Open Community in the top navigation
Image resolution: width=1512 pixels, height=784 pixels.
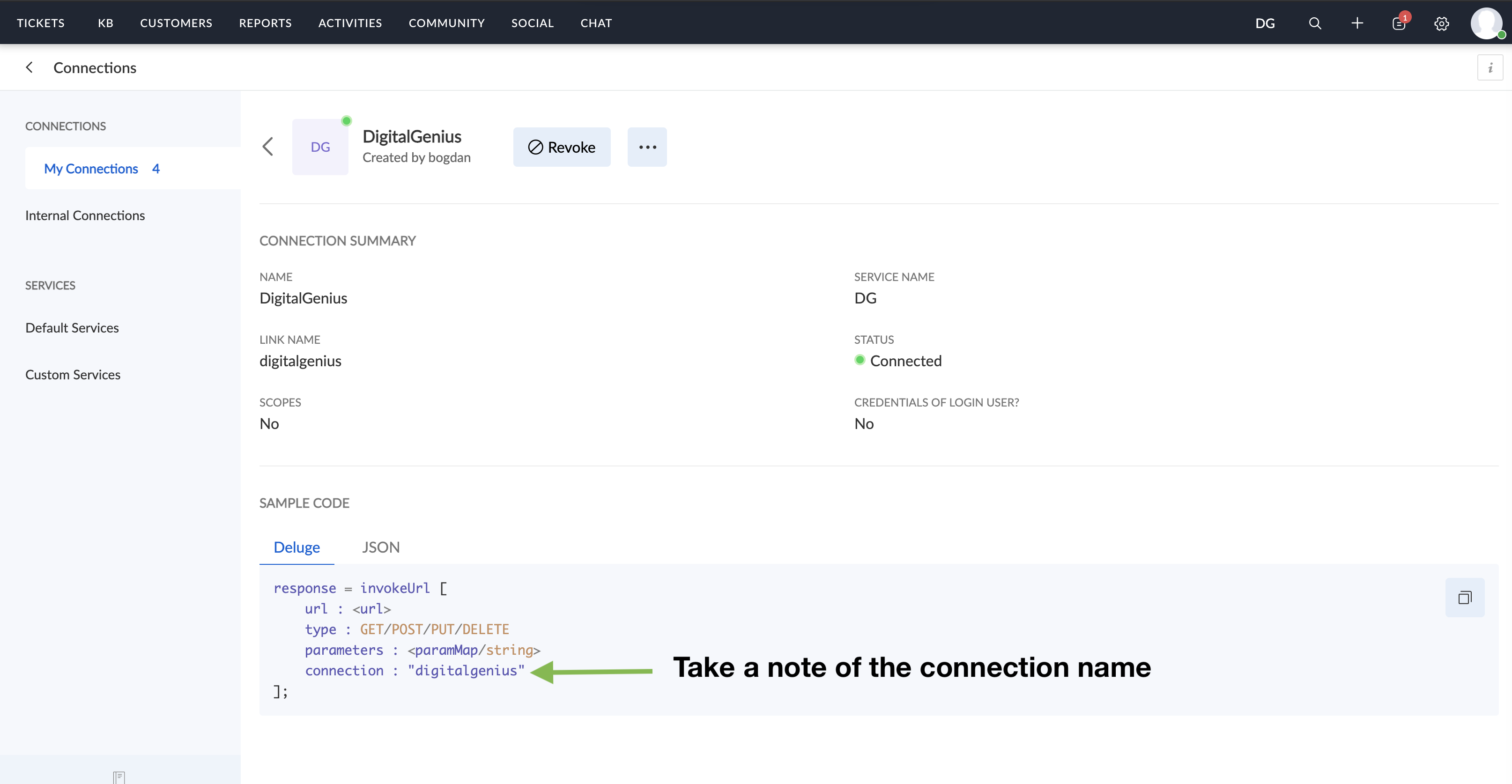tap(447, 23)
